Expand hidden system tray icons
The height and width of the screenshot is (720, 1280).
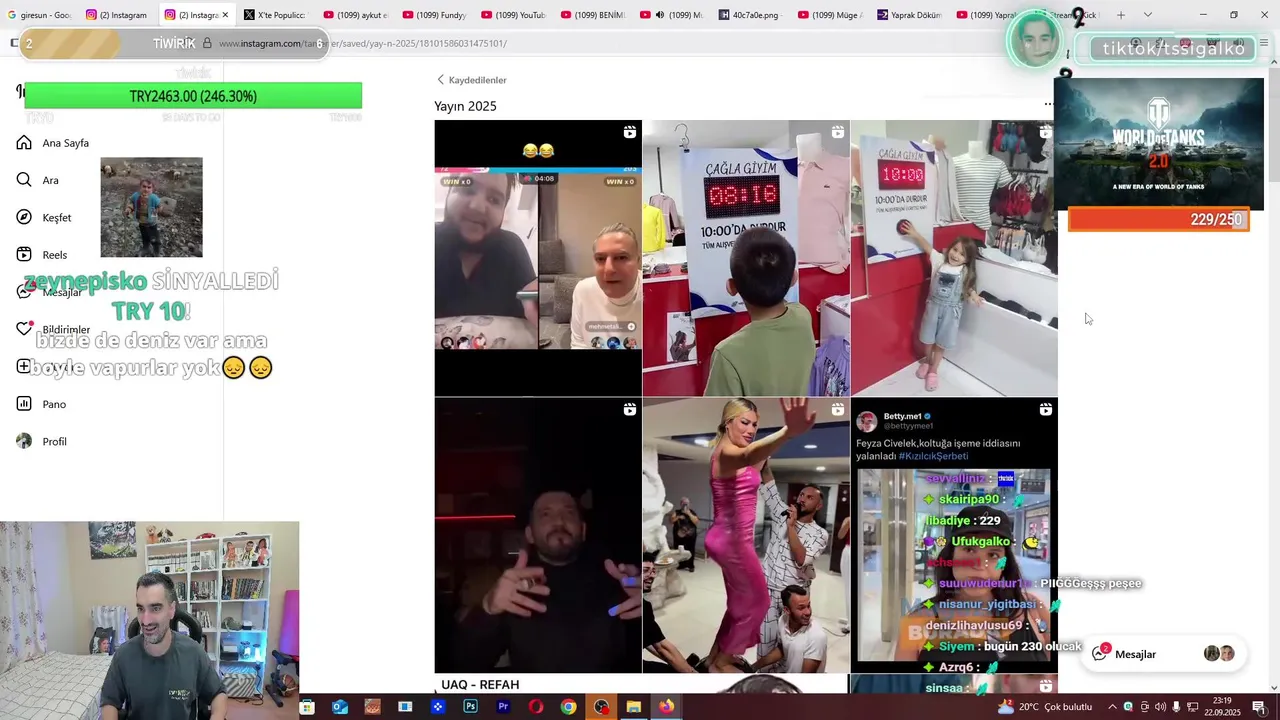[x=1114, y=707]
